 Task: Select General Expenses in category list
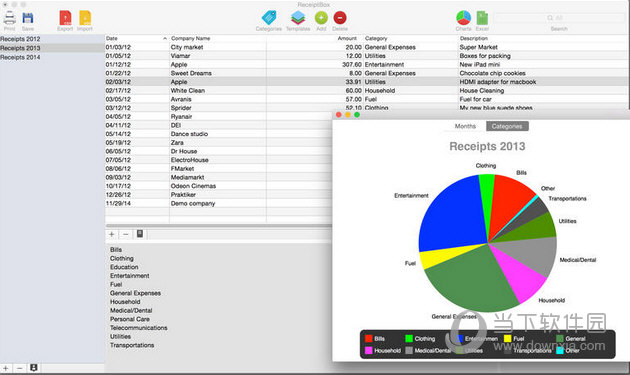(x=135, y=293)
